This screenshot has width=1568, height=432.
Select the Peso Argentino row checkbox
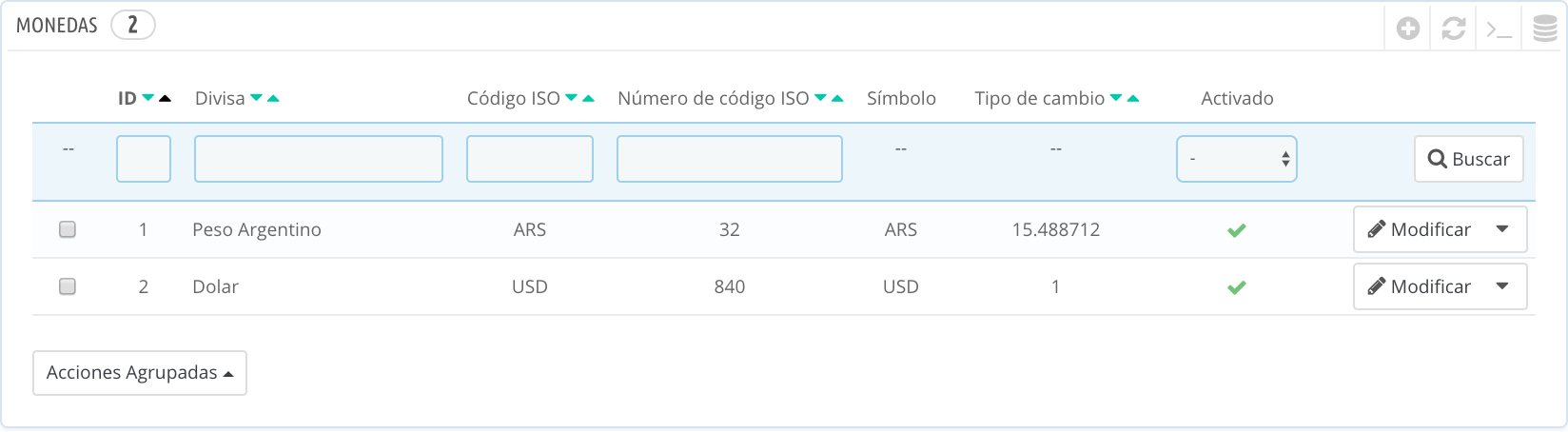pos(68,229)
